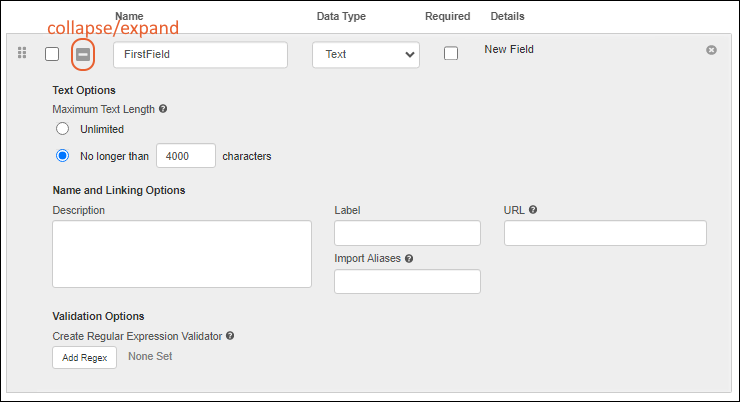This screenshot has width=740, height=402.
Task: Collapse the FirstField field details
Action: (83, 54)
